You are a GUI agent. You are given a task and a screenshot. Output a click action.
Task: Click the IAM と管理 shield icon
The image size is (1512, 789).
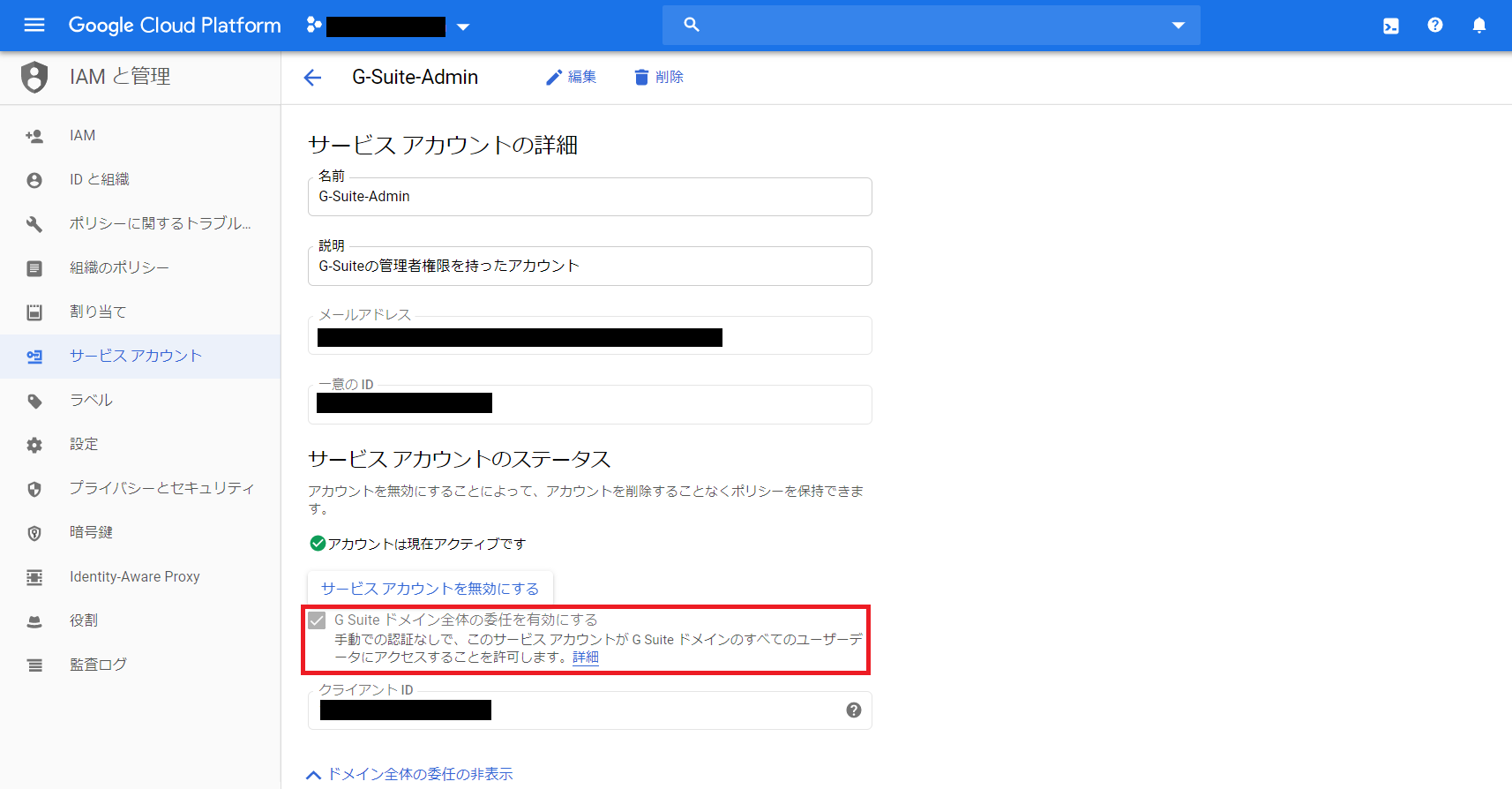coord(34,77)
